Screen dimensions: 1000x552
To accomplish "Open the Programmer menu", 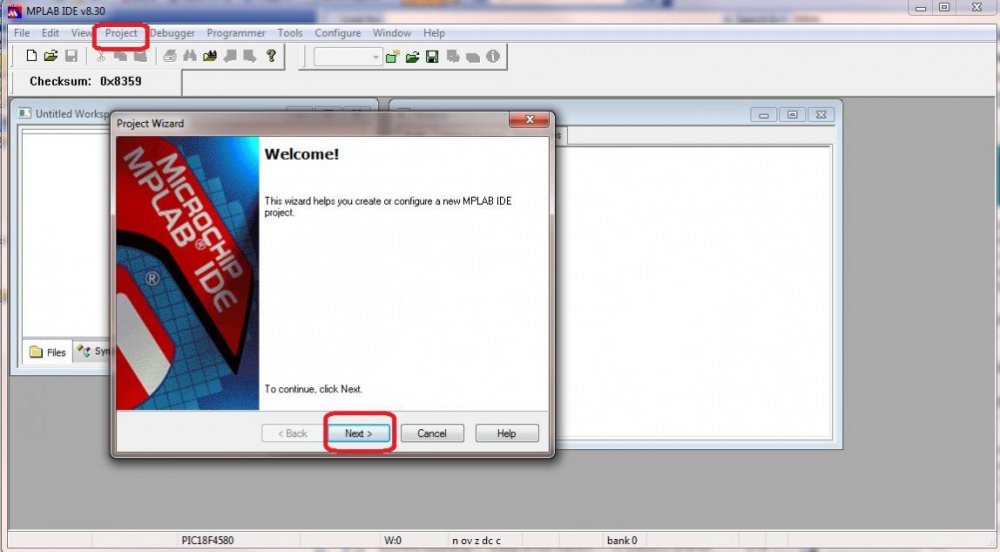I will [236, 33].
